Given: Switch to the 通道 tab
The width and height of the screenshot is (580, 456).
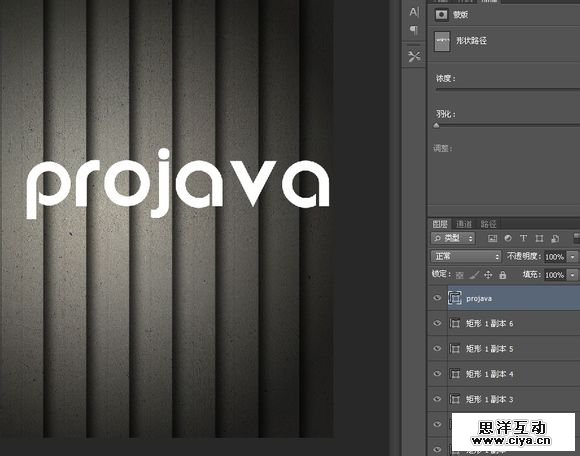Looking at the screenshot, I should pyautogui.click(x=463, y=224).
